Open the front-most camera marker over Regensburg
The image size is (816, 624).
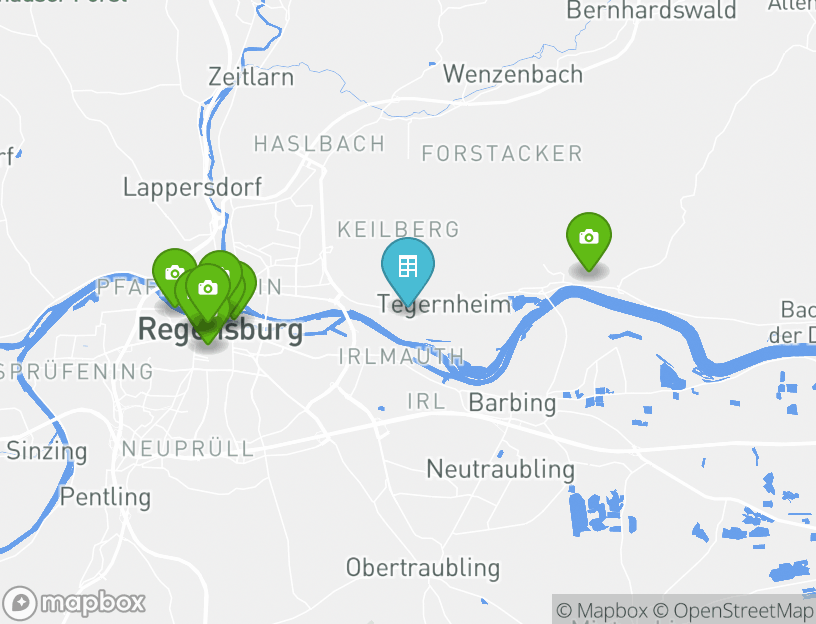(x=208, y=291)
